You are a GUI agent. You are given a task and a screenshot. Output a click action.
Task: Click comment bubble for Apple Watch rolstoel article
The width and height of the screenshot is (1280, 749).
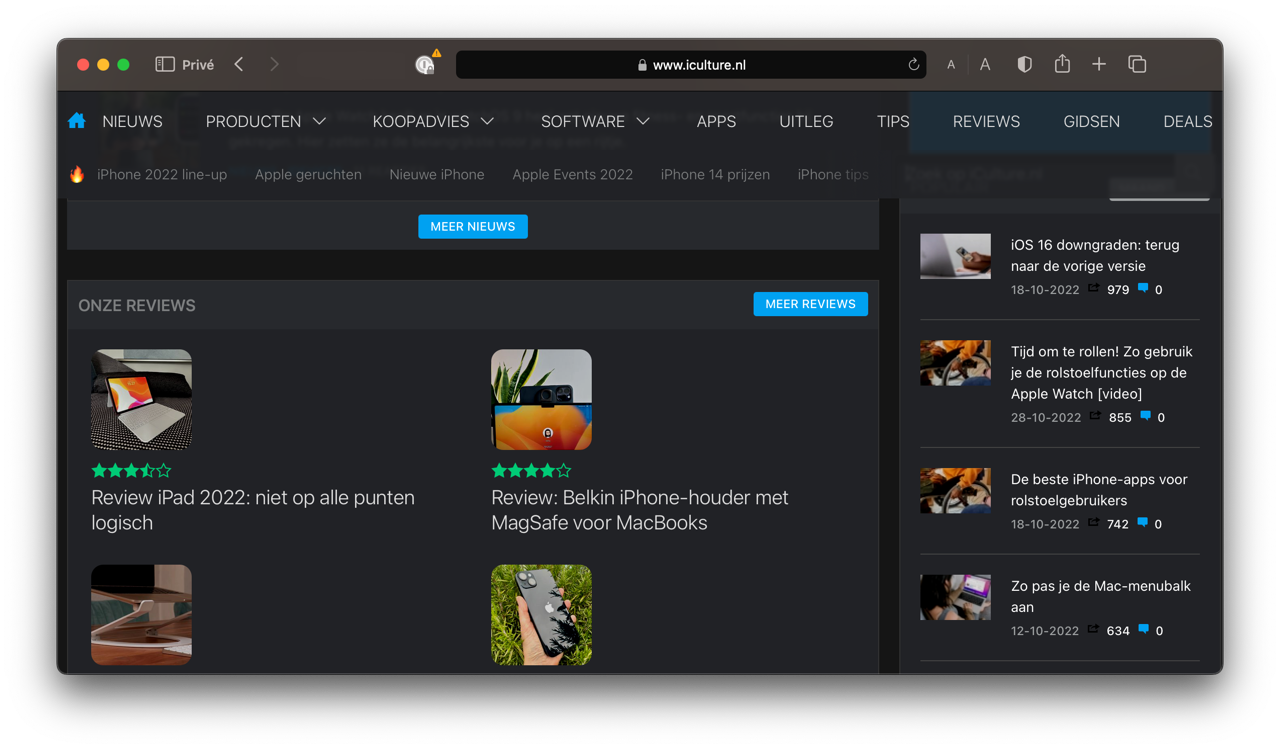tap(1145, 416)
